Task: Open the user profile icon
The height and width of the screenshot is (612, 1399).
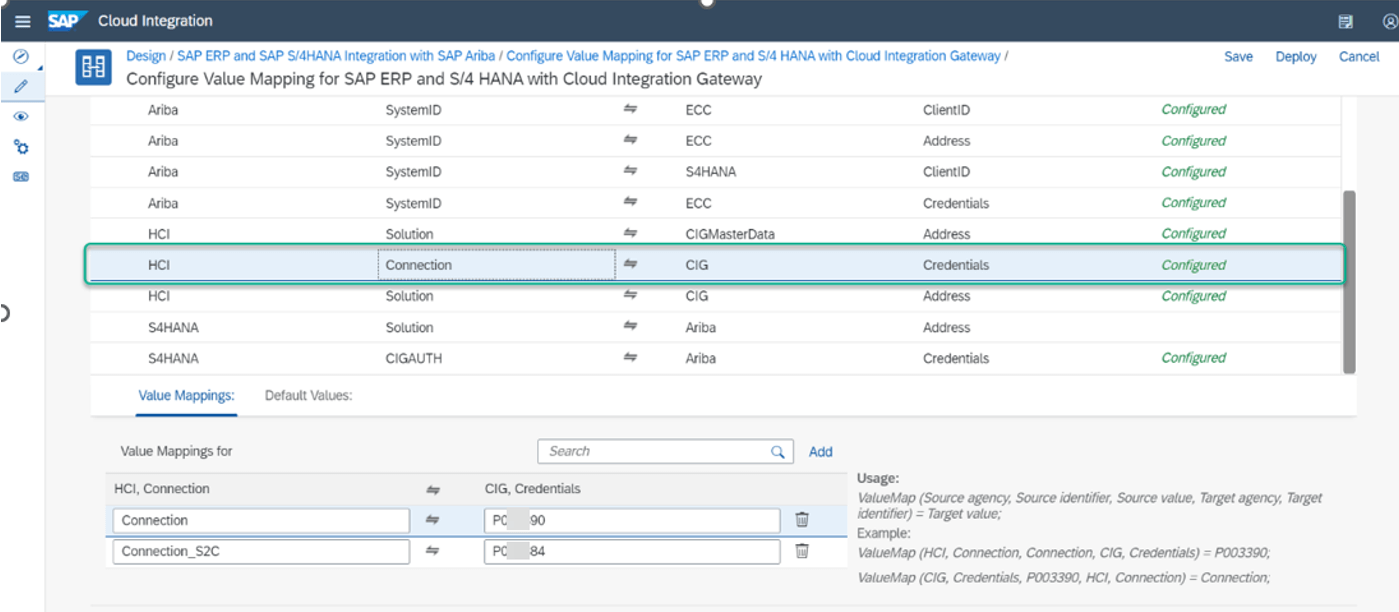Action: [1390, 21]
